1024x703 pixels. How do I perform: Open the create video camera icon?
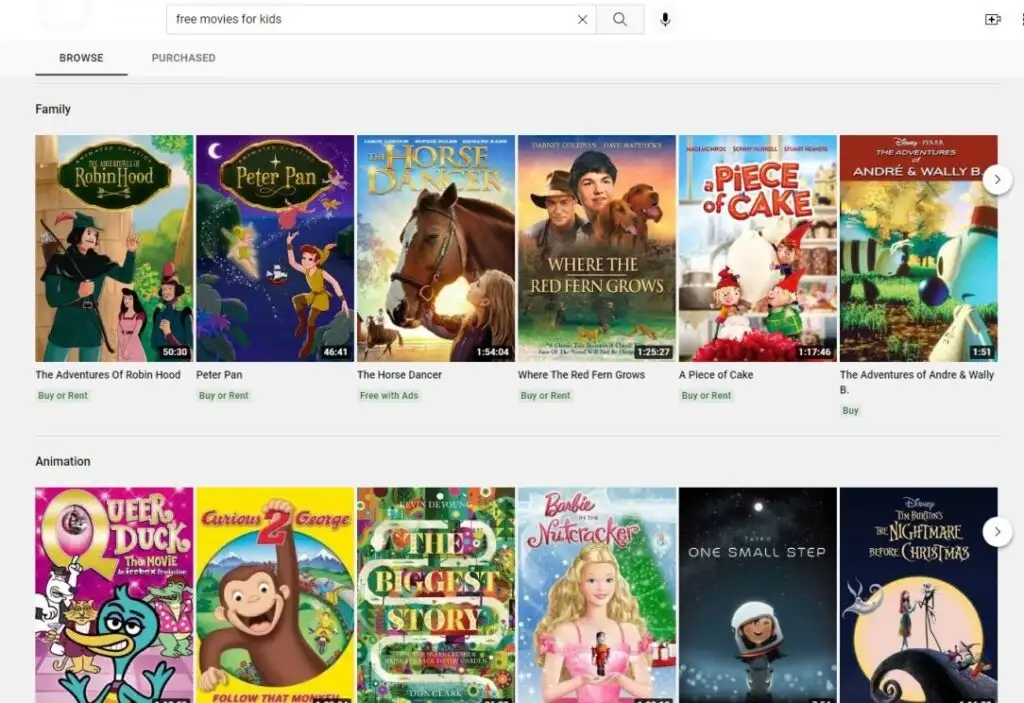tap(993, 20)
